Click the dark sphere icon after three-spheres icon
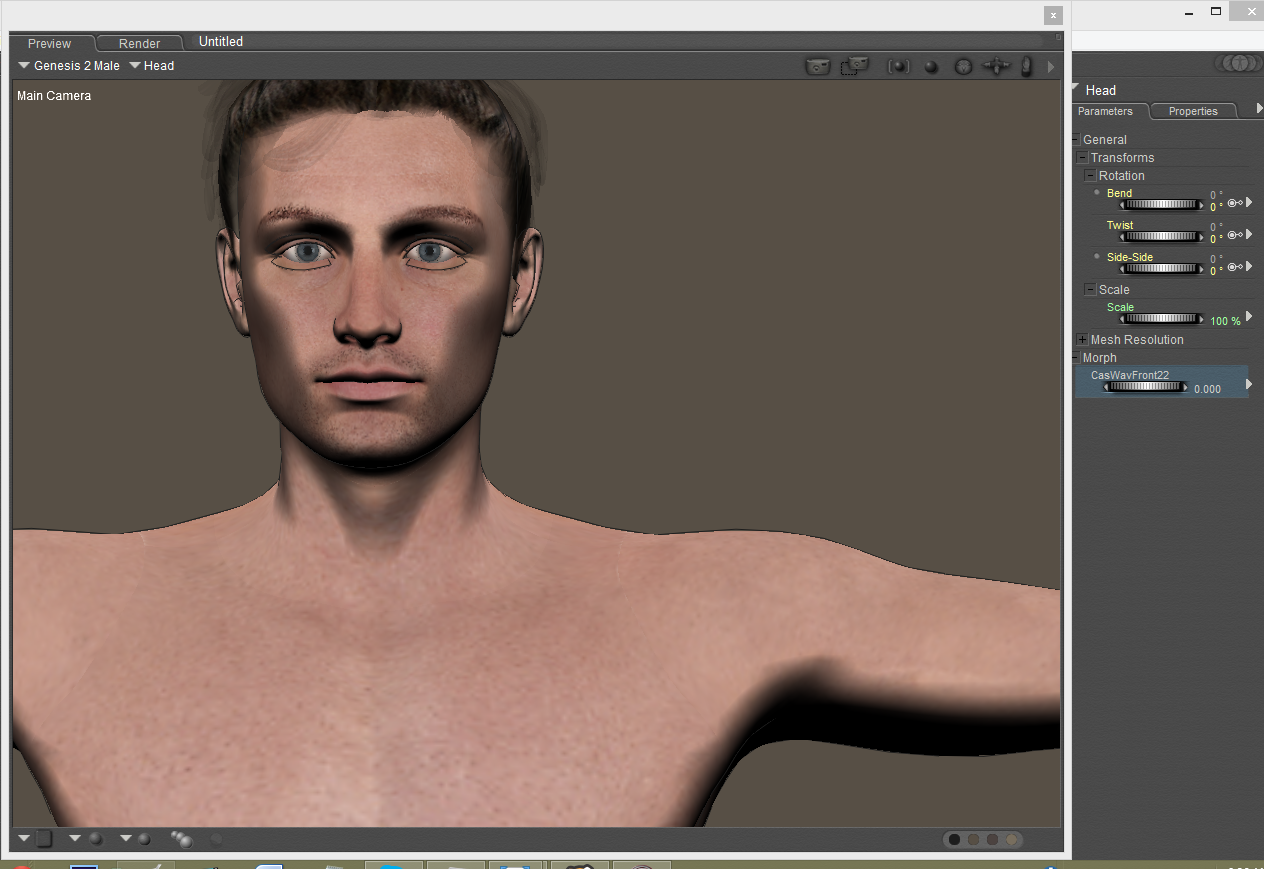Image resolution: width=1264 pixels, height=869 pixels. point(216,838)
